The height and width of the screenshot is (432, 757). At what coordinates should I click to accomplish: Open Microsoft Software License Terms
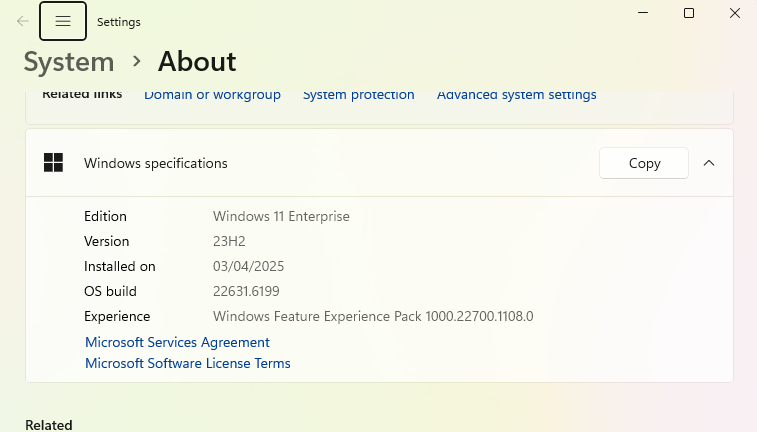pyautogui.click(x=188, y=363)
